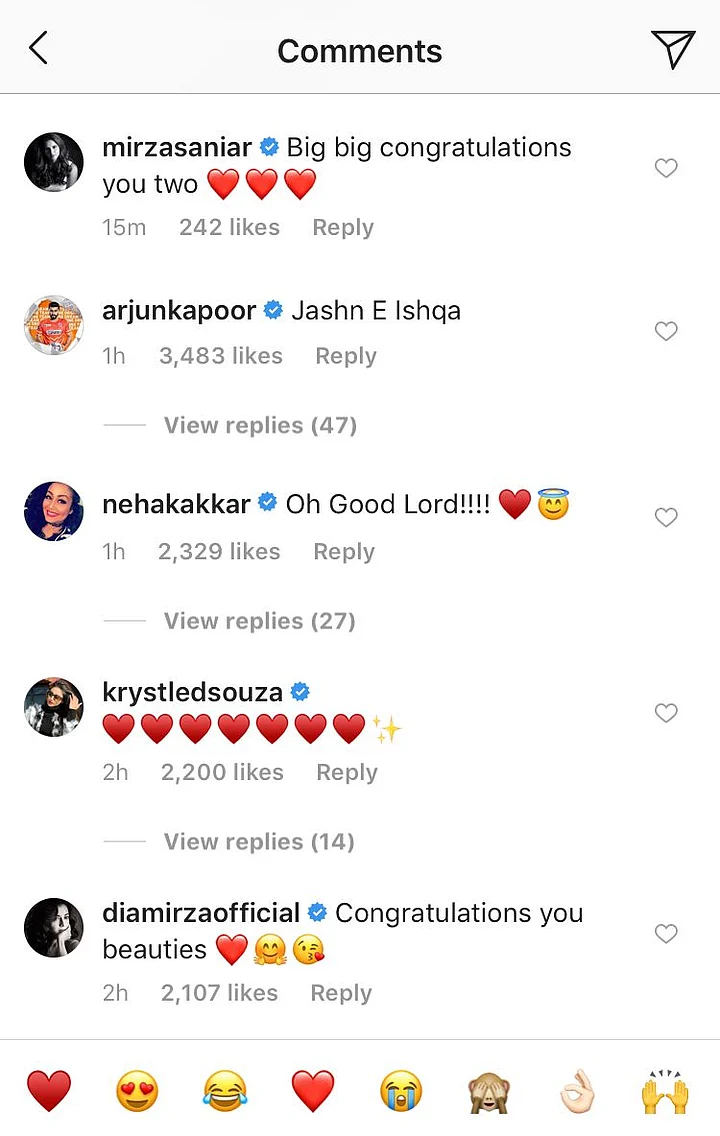Like nehakakkar's comment with heart

666,517
